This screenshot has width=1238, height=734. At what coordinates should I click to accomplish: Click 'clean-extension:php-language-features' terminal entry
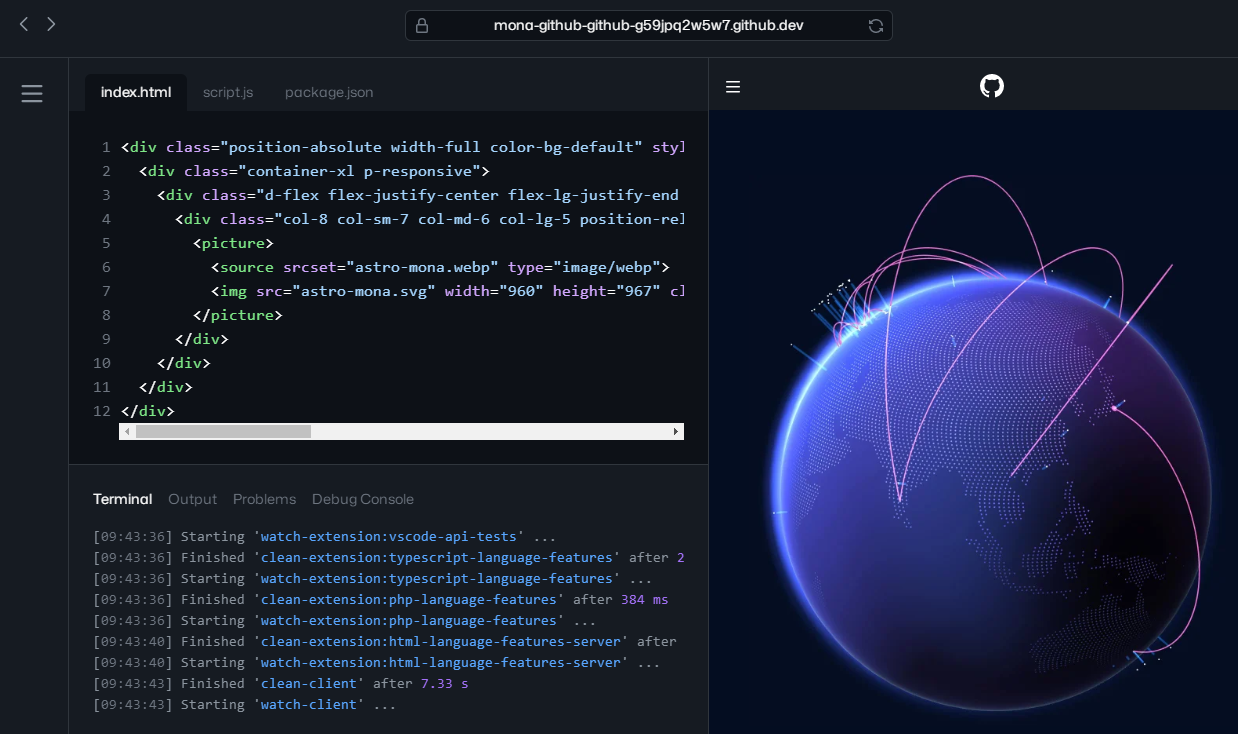[408, 600]
